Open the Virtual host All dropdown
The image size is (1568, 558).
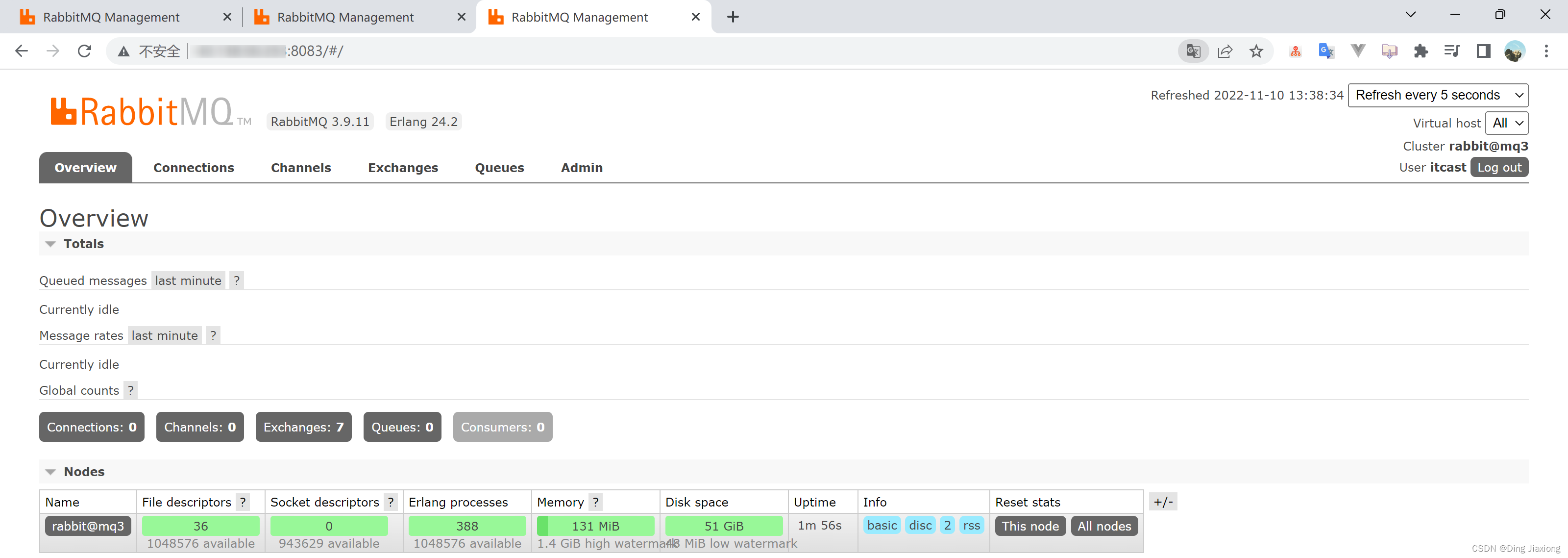[x=1507, y=123]
